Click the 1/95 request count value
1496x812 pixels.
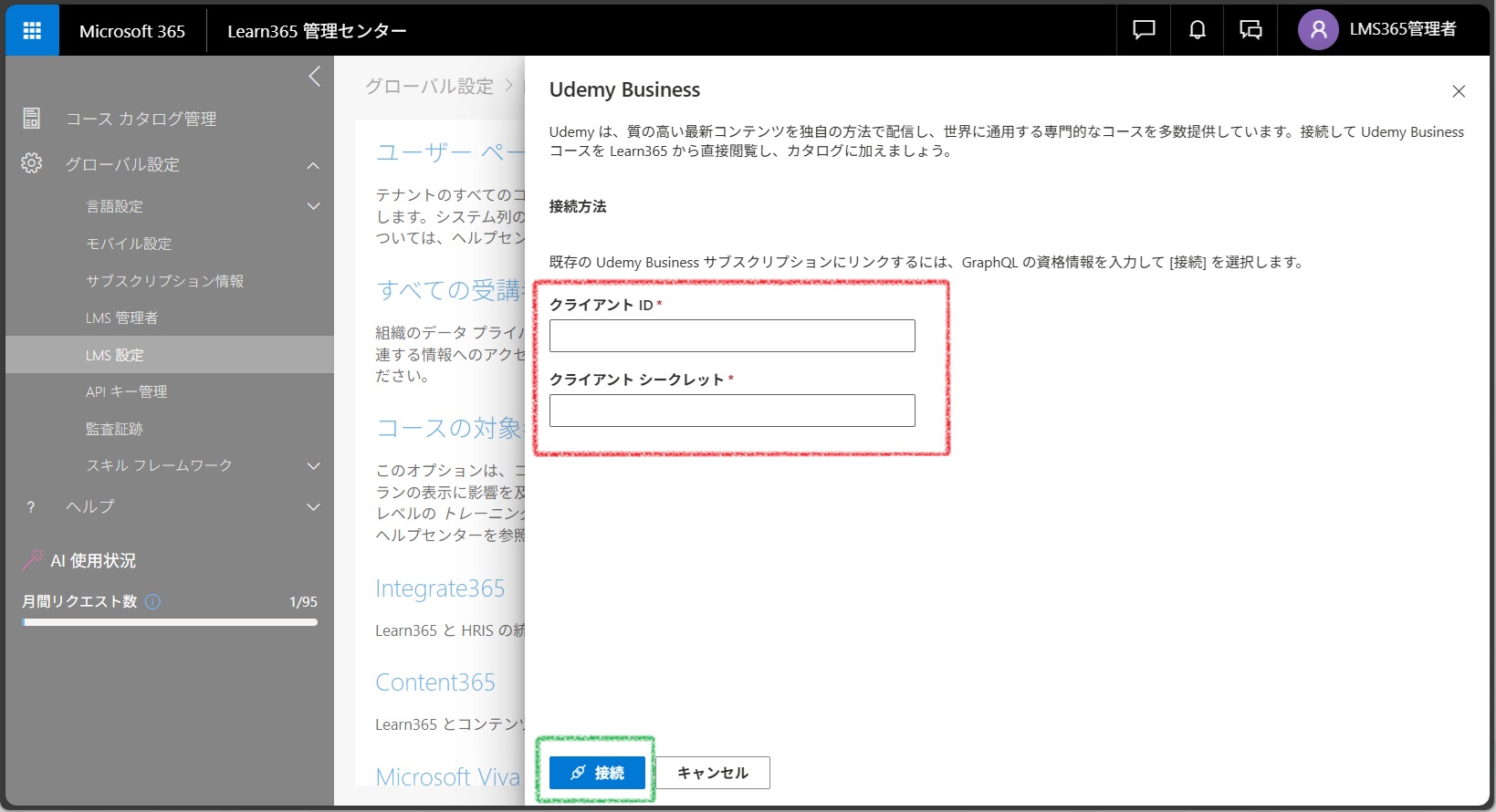pos(303,602)
